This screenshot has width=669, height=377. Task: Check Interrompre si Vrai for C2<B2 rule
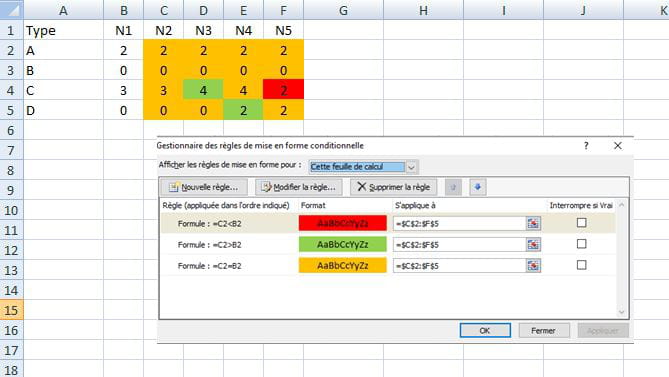[x=581, y=223]
